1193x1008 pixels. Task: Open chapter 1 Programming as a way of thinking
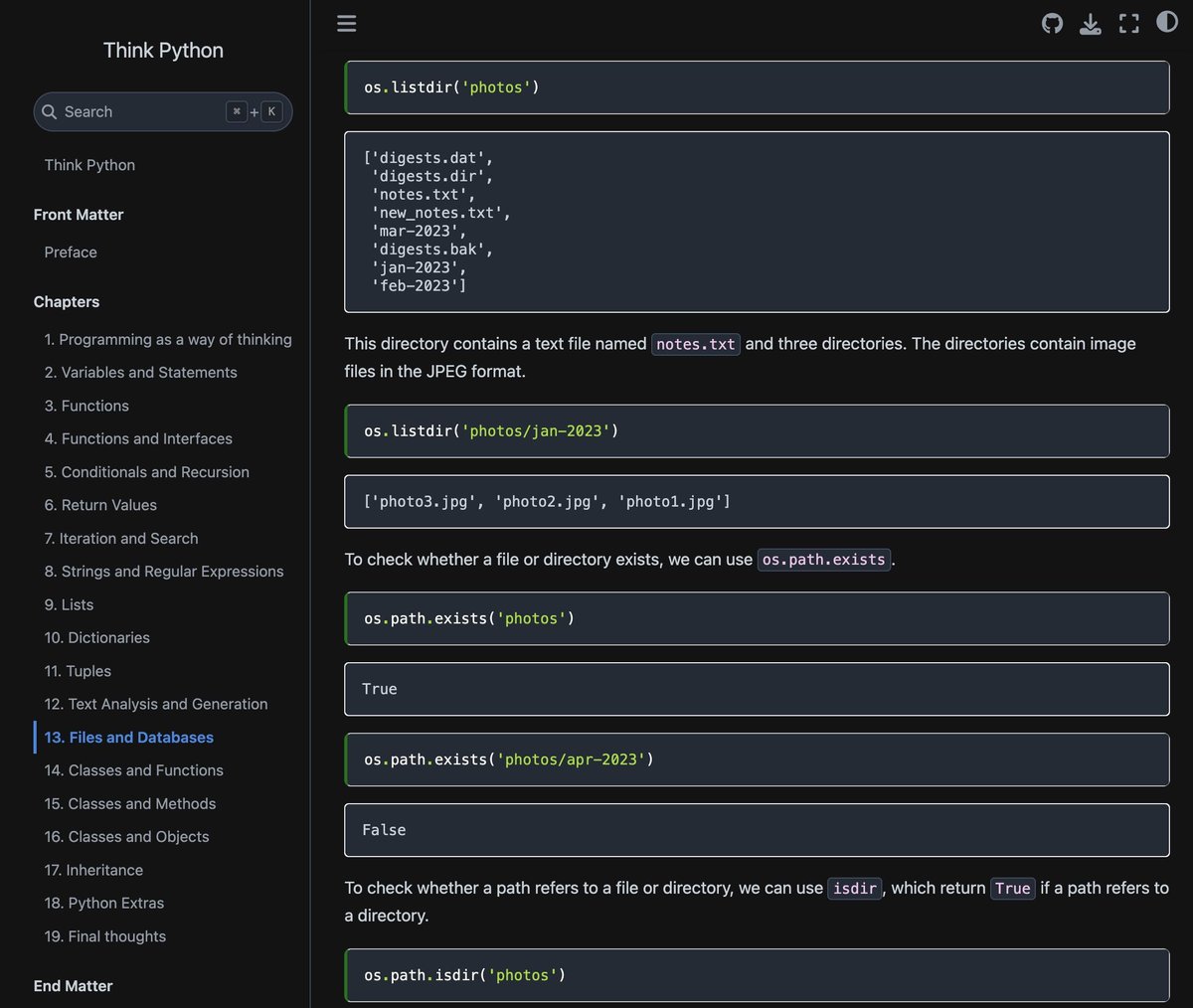click(x=168, y=339)
